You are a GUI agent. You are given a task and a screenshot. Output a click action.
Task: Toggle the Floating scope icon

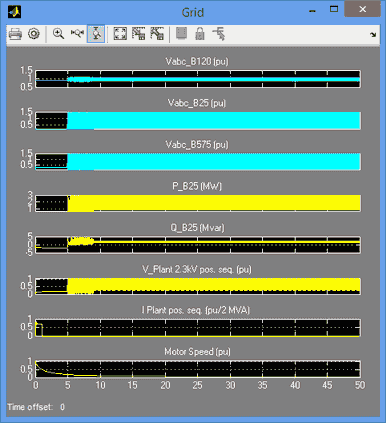click(x=181, y=34)
